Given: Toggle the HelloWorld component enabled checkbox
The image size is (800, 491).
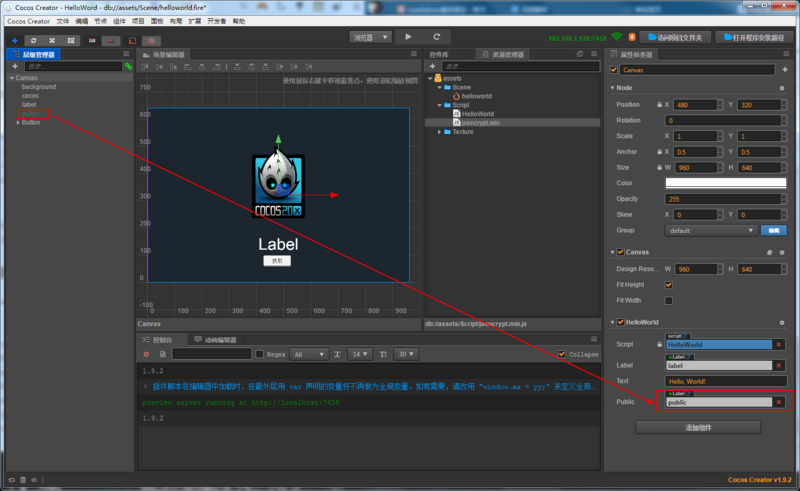Looking at the screenshot, I should pos(620,322).
